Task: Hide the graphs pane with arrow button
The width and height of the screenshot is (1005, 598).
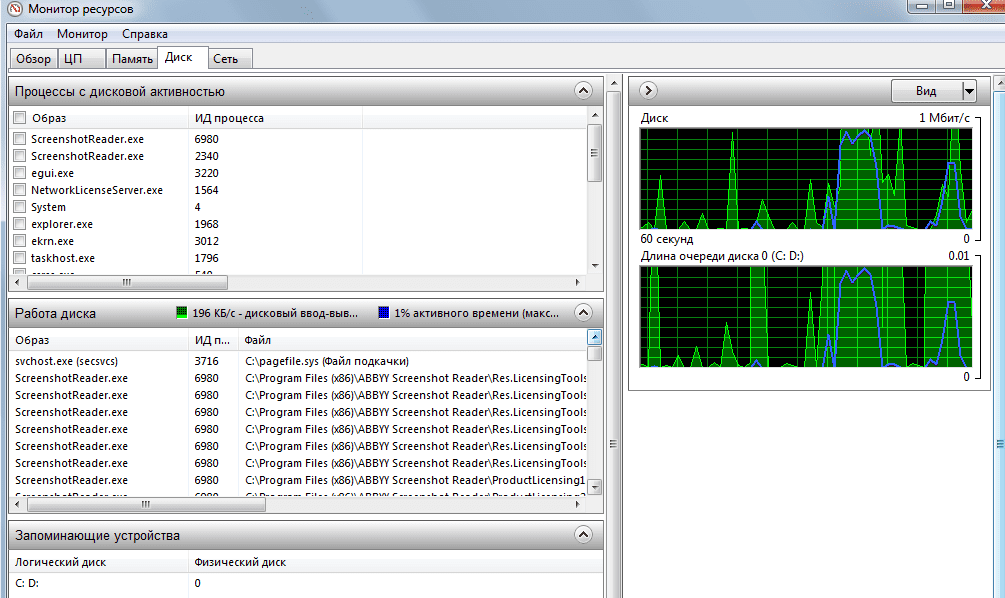Action: pos(648,91)
